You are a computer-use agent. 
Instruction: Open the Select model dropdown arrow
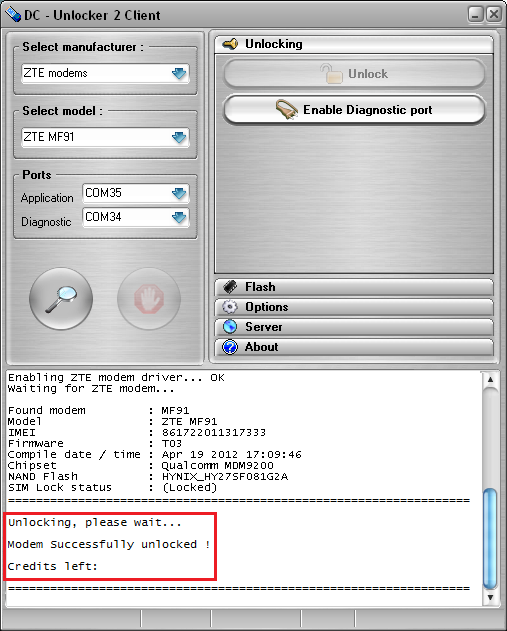(179, 137)
